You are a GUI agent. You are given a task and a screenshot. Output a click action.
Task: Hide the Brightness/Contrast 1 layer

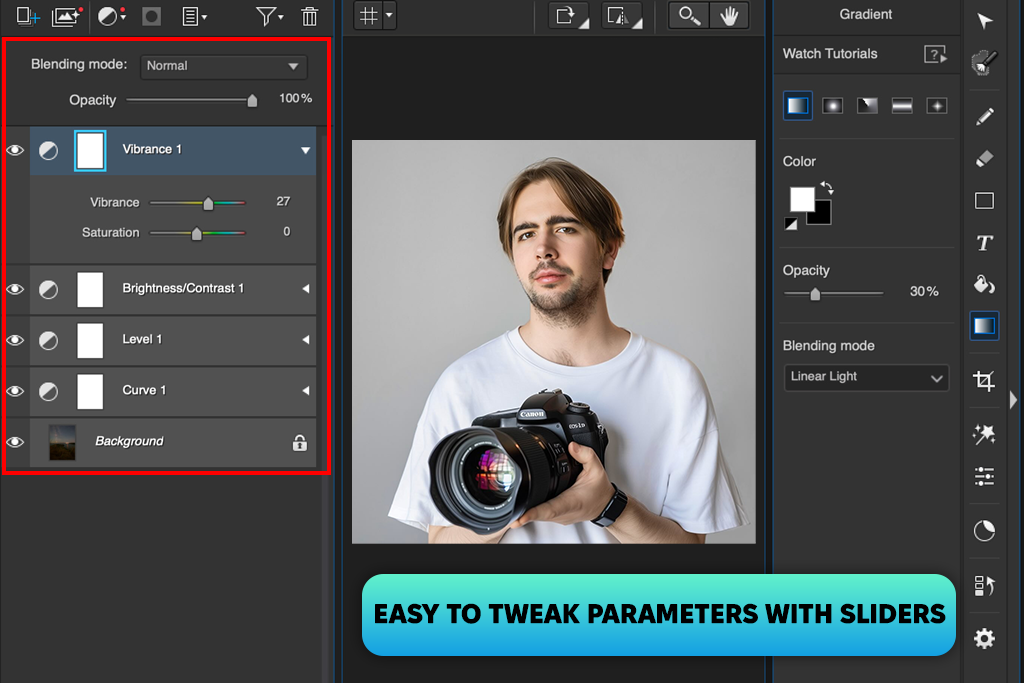(x=15, y=289)
